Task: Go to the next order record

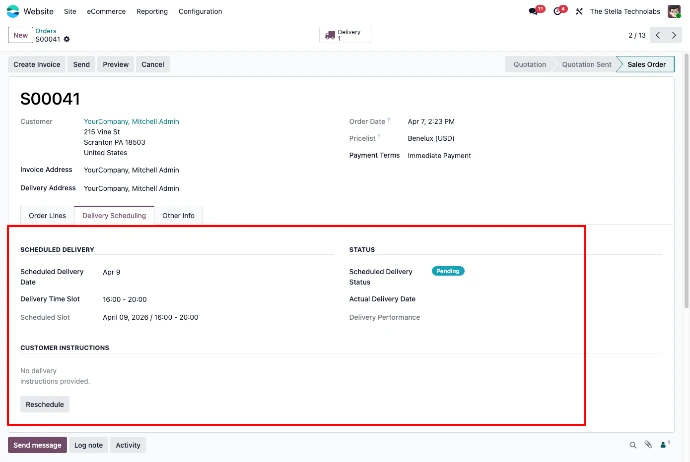Action: click(x=674, y=35)
